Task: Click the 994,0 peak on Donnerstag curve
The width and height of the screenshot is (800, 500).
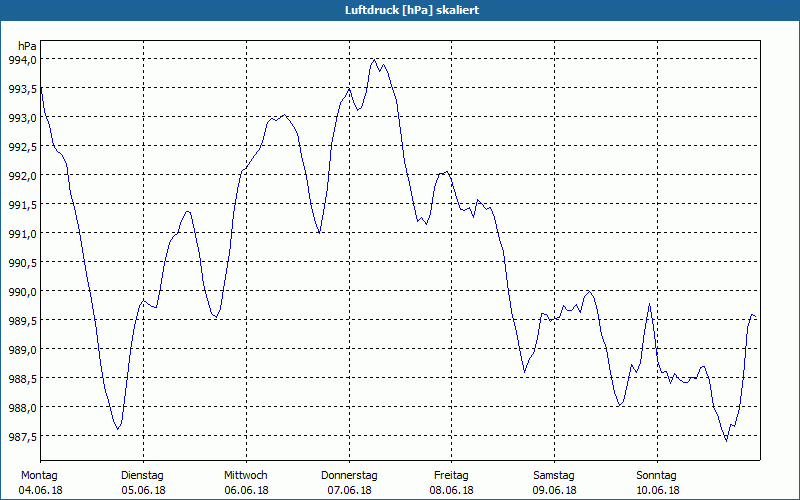Action: click(374, 59)
